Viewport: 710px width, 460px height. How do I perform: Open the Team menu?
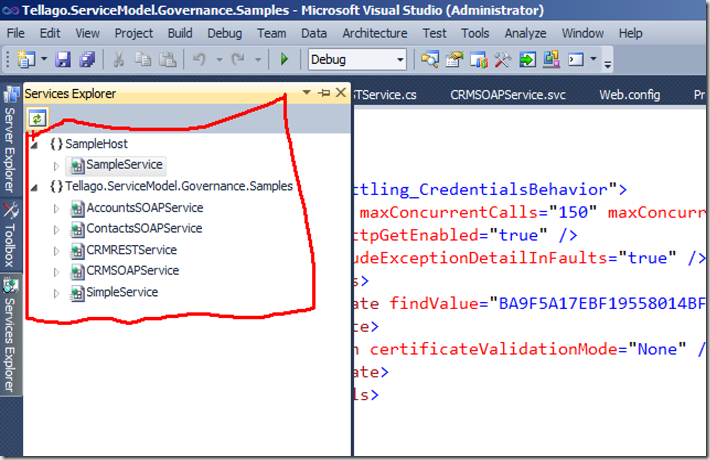(x=272, y=34)
